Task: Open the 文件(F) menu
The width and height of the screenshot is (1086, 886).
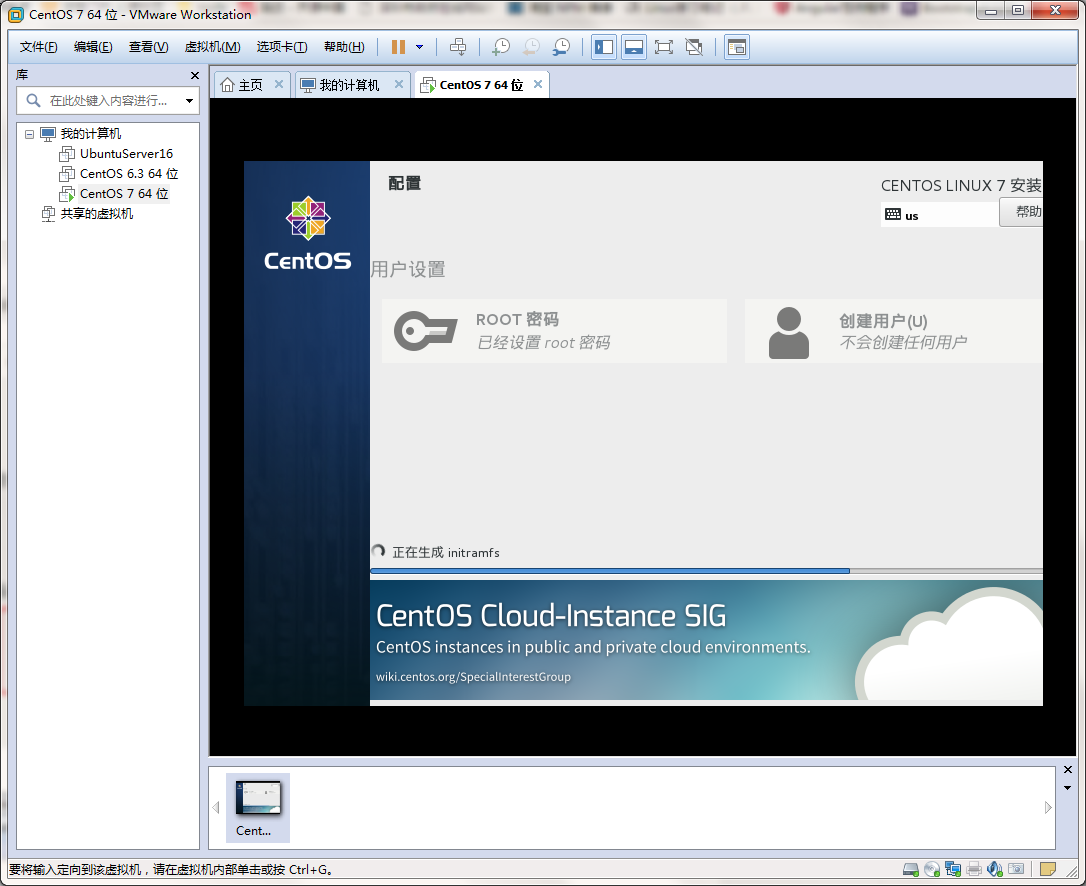Action: coord(38,47)
